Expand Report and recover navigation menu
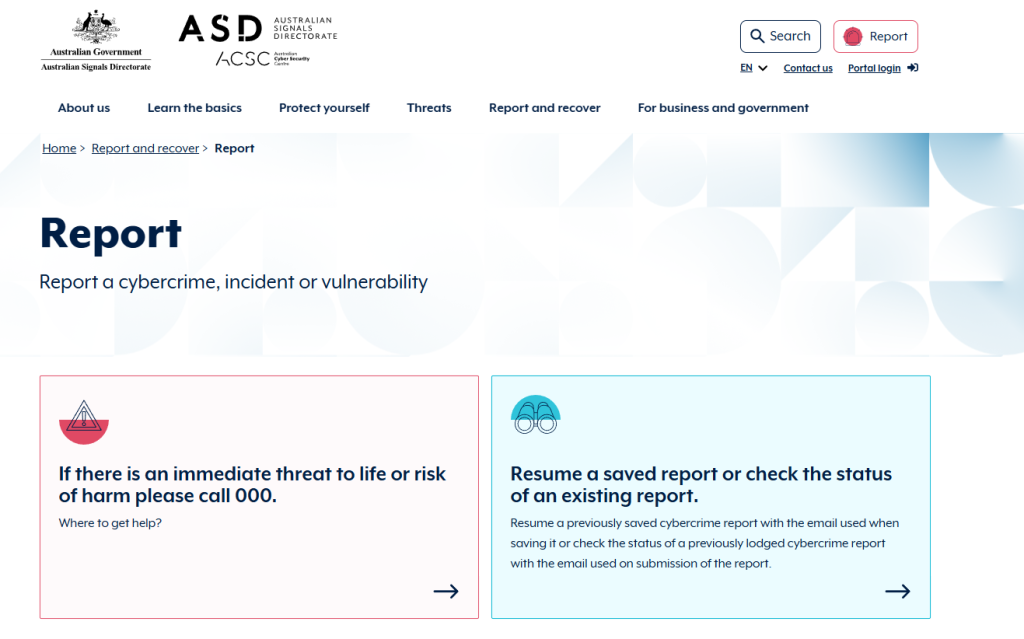This screenshot has height=639, width=1024. 544,108
